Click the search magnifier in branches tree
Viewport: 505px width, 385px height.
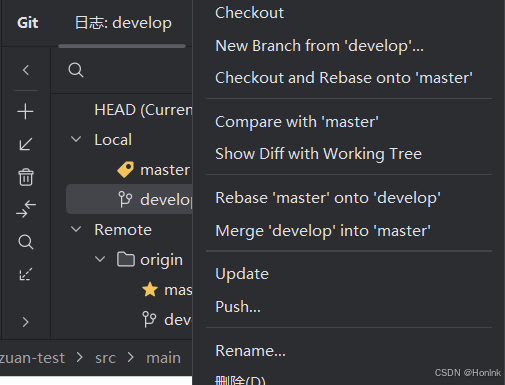[76, 70]
